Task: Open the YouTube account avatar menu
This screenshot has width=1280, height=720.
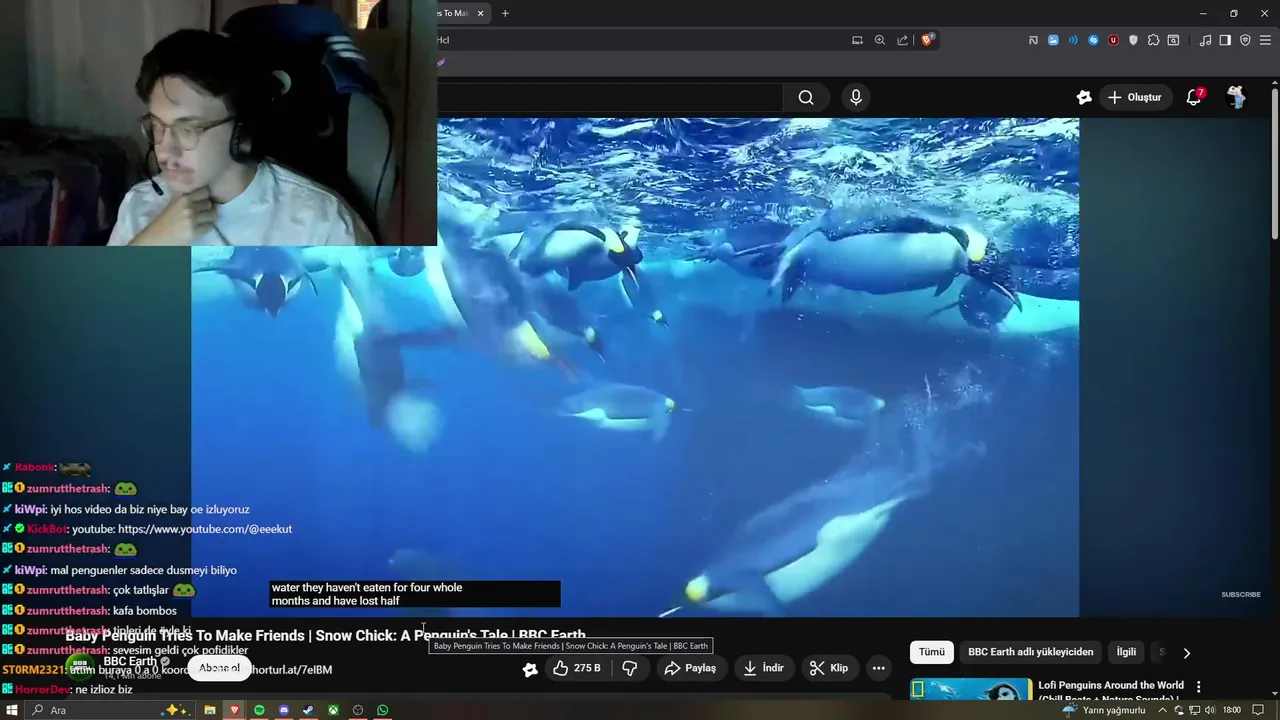Action: point(1237,97)
